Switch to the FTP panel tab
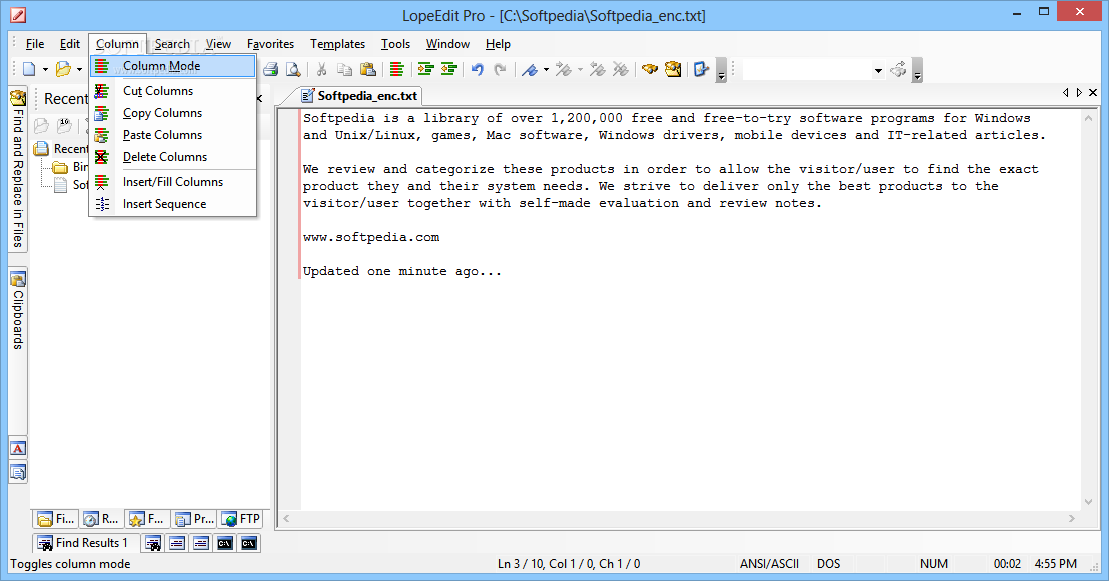The width and height of the screenshot is (1109, 581). (240, 519)
